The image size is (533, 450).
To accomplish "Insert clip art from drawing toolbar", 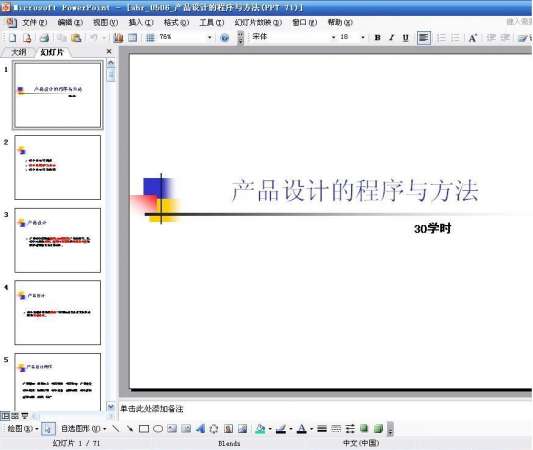I will click(228, 429).
